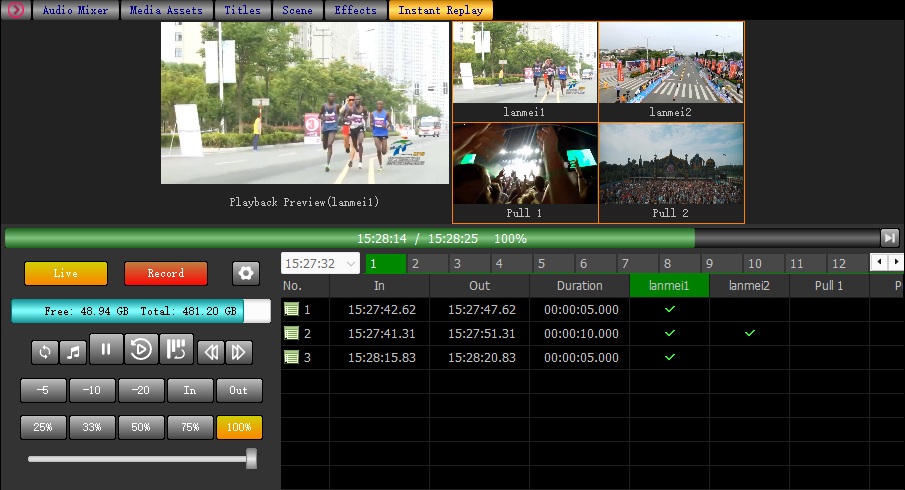This screenshot has height=490, width=905.
Task: Click the playback speed slider handle
Action: coord(251,458)
